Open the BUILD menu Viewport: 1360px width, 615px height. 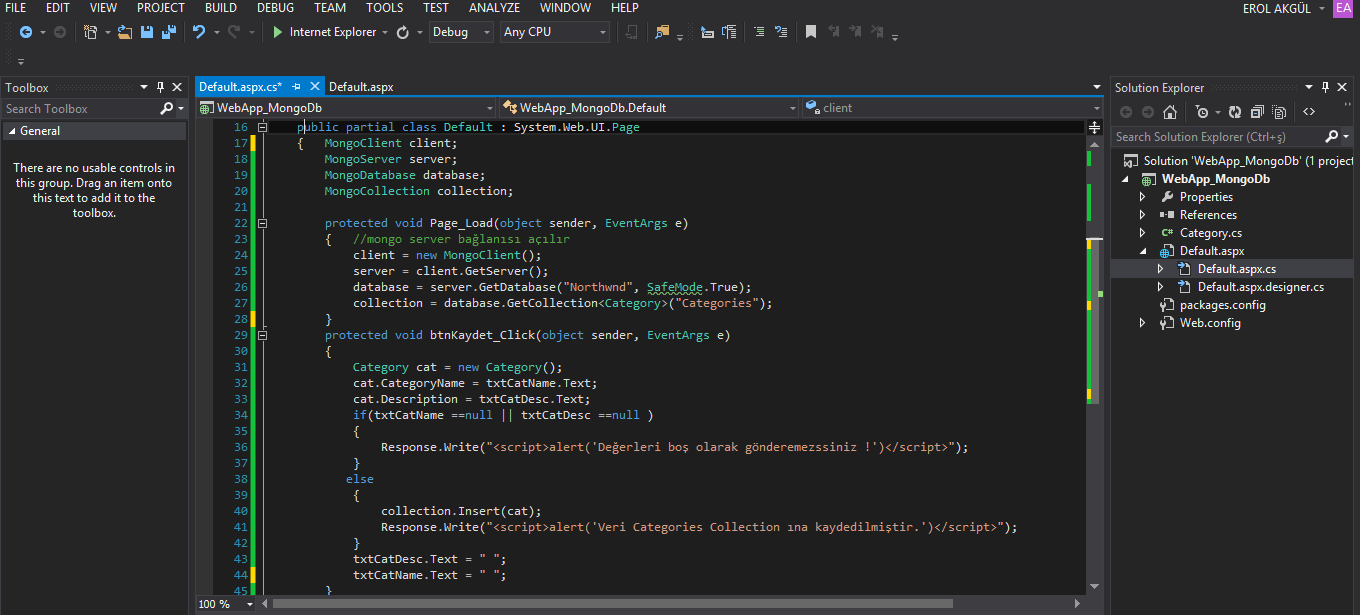tap(221, 8)
